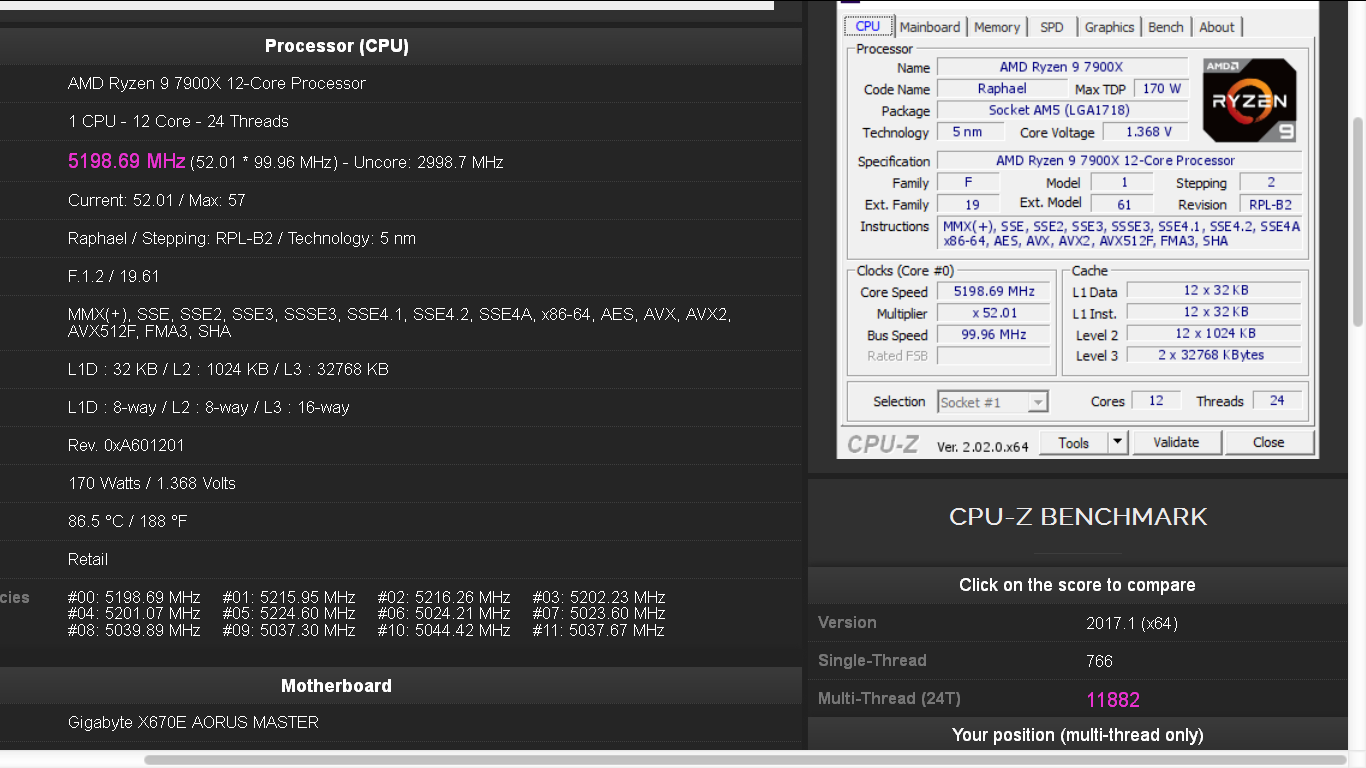Screen dimensions: 1366x768
Task: Switch to the Mainboard tab
Action: (x=929, y=27)
